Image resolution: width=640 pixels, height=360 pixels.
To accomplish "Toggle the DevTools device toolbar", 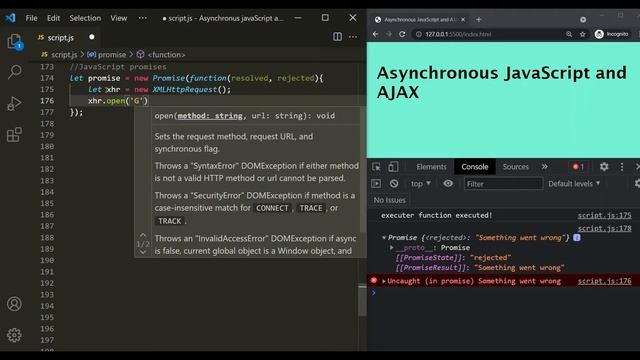I will 393,167.
